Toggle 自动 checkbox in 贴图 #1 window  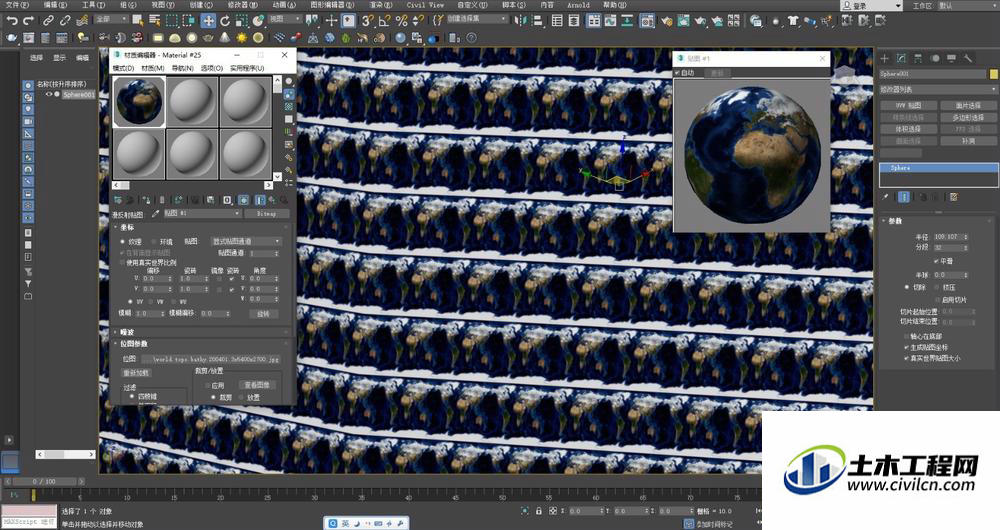point(677,73)
